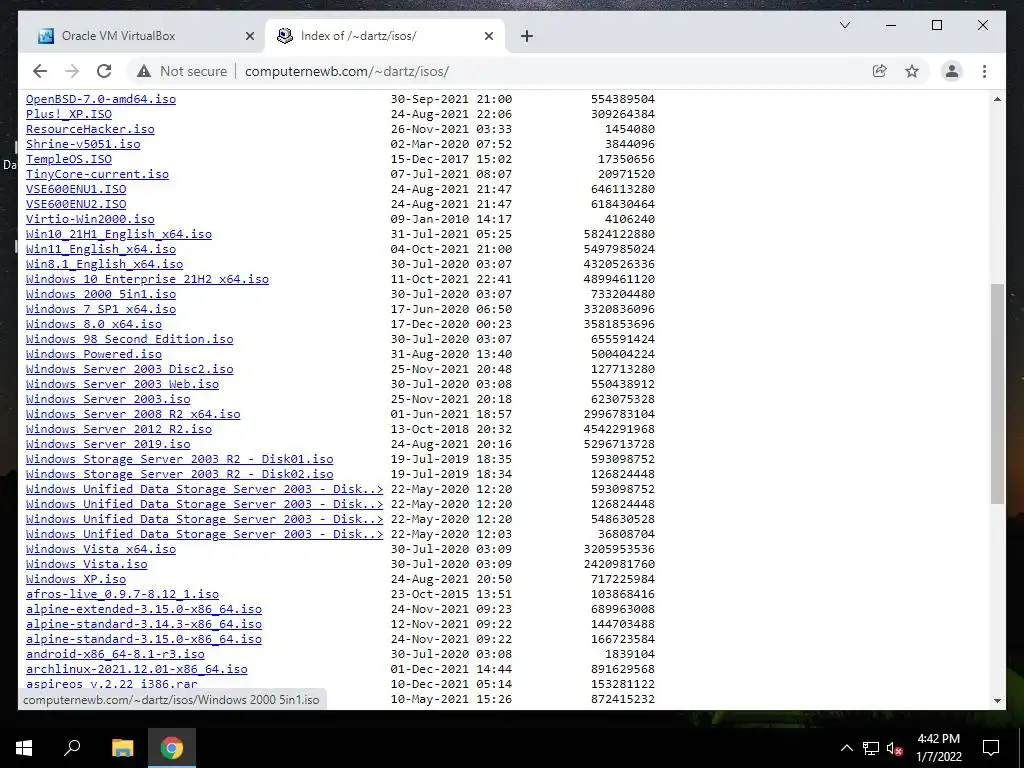The height and width of the screenshot is (768, 1024).
Task: Download TempleOS.ISO
Action: coord(69,159)
